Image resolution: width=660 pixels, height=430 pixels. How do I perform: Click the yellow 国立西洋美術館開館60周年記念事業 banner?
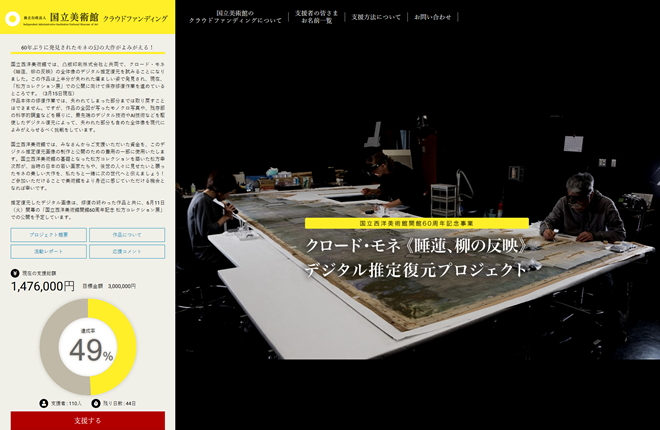pyautogui.click(x=417, y=223)
